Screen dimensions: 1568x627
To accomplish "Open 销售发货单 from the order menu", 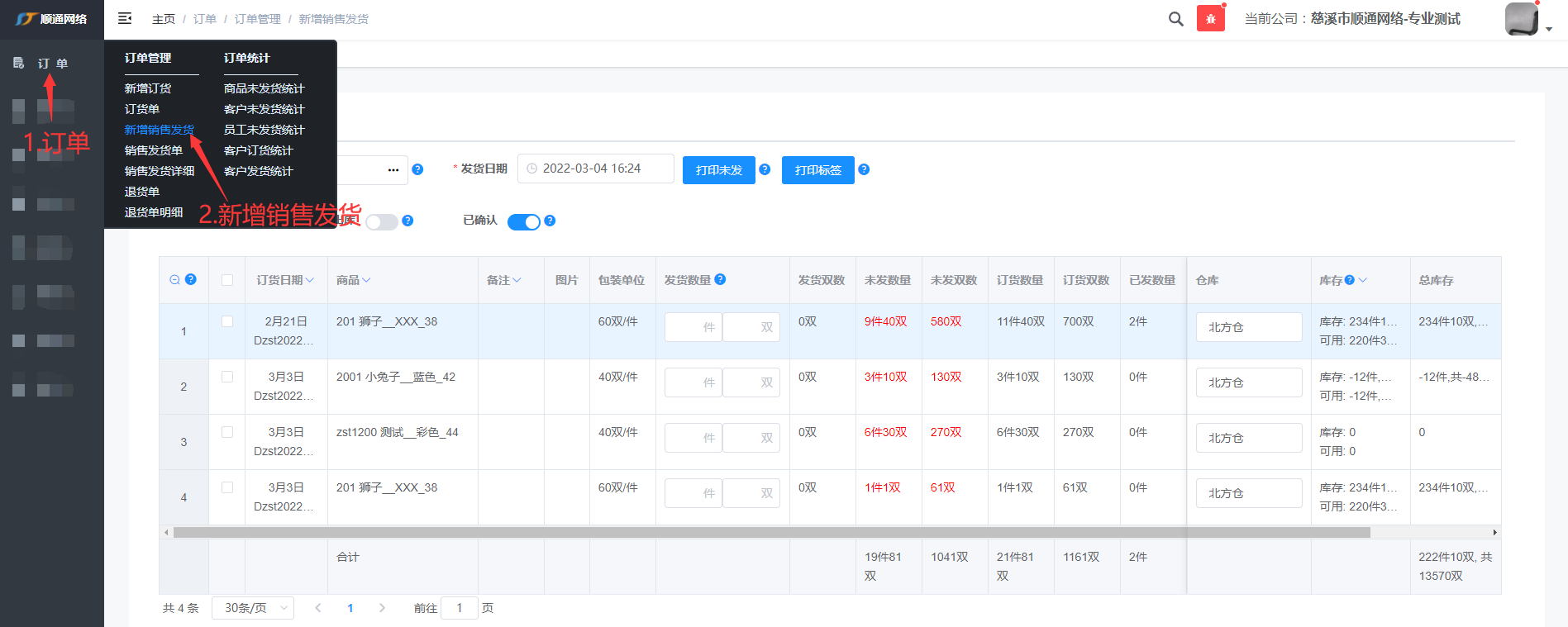I will (x=154, y=150).
